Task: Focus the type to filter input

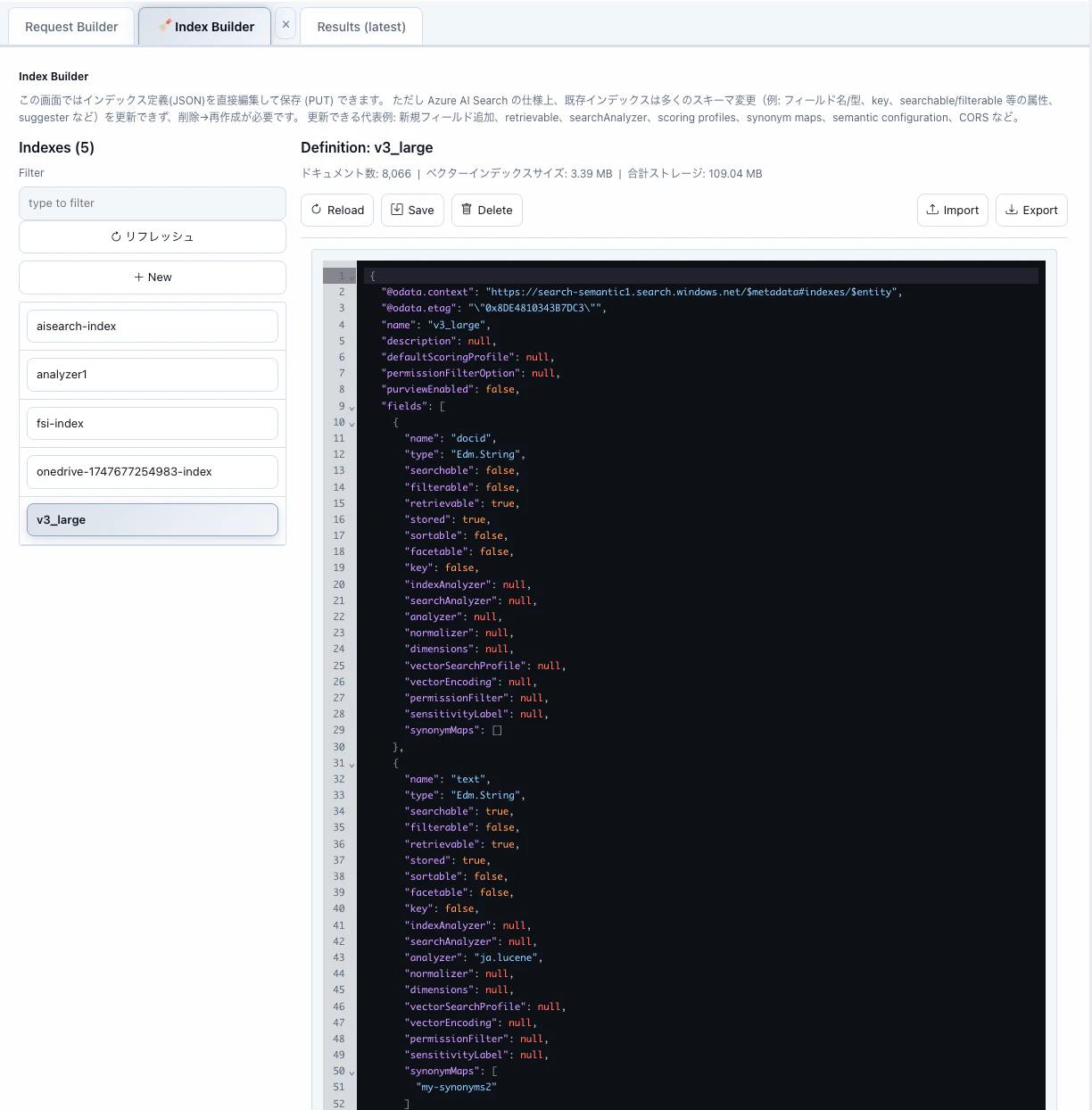Action: point(153,203)
